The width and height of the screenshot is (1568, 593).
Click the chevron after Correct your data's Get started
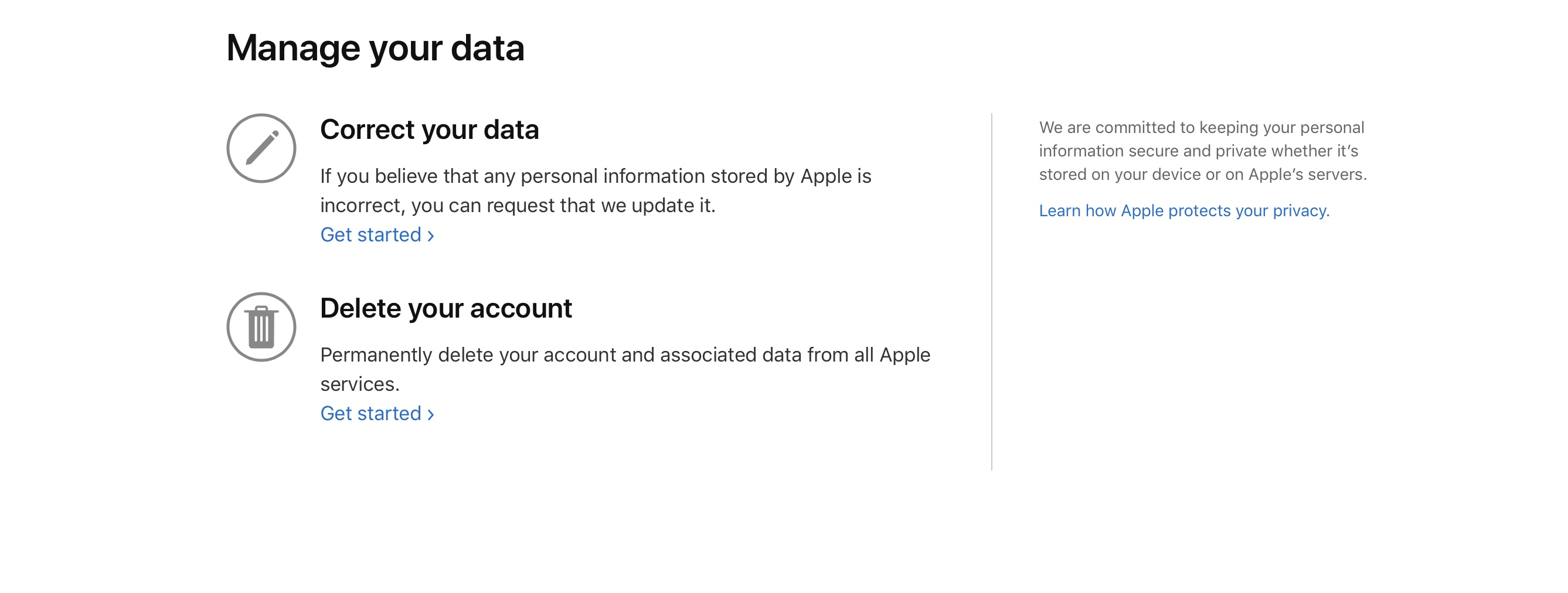(431, 236)
